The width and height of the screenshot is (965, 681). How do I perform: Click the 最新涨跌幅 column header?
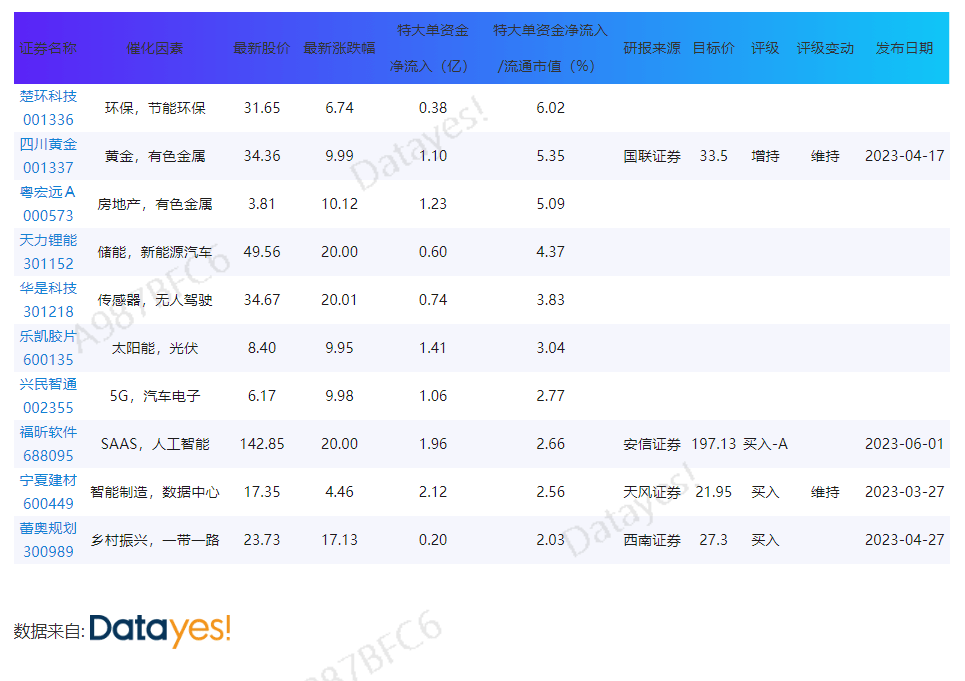click(x=339, y=48)
